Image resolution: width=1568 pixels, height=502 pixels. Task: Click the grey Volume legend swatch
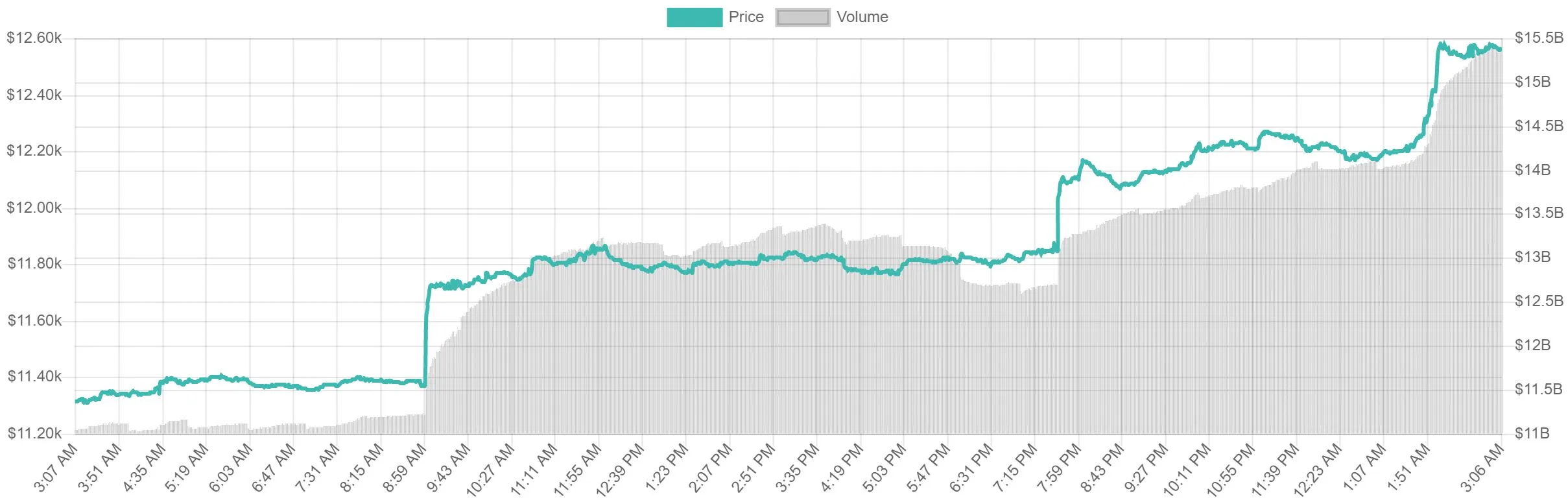802,18
